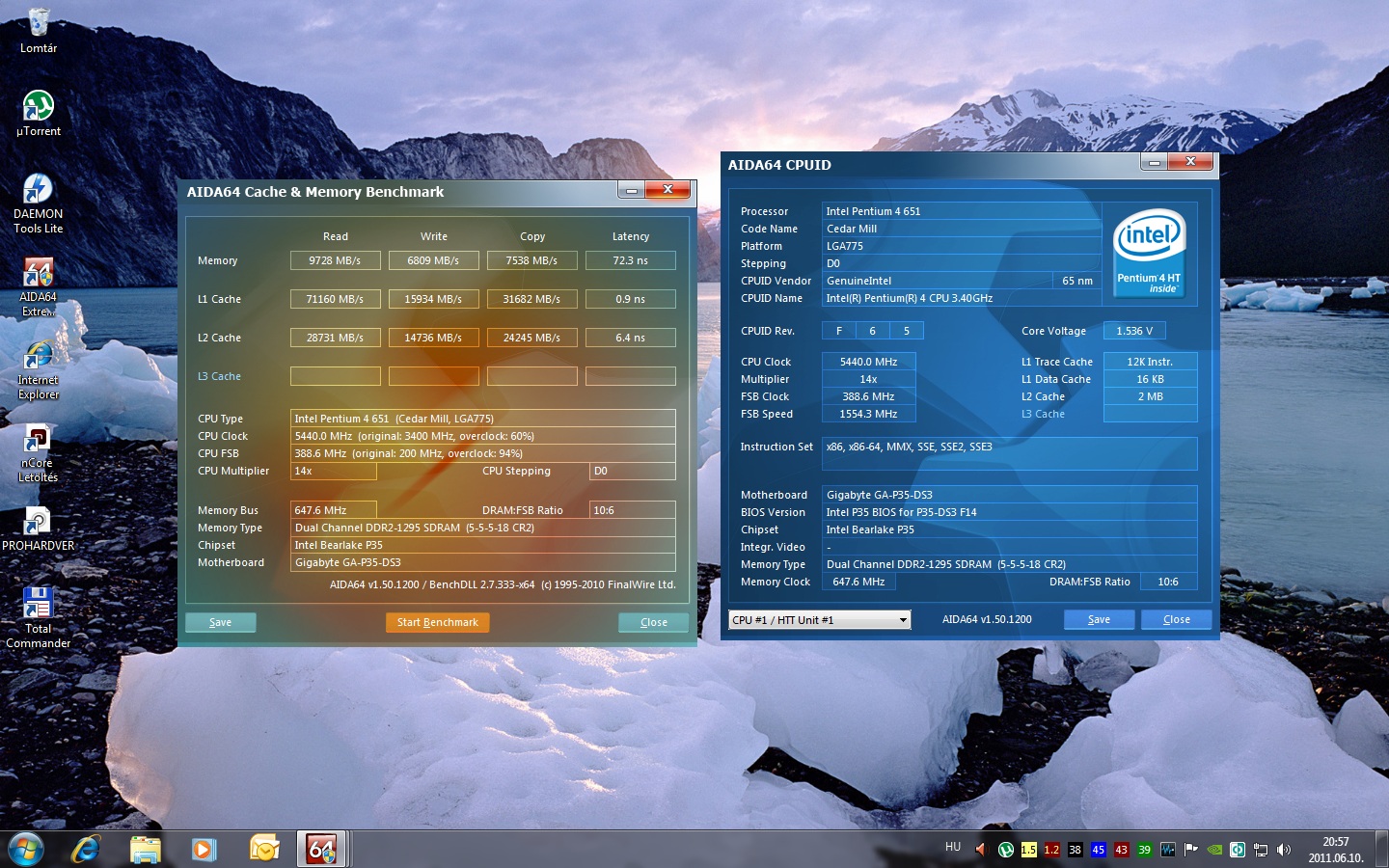Click the red 43 temperature tray icon
Screen dimensions: 1389x868
point(1121,850)
